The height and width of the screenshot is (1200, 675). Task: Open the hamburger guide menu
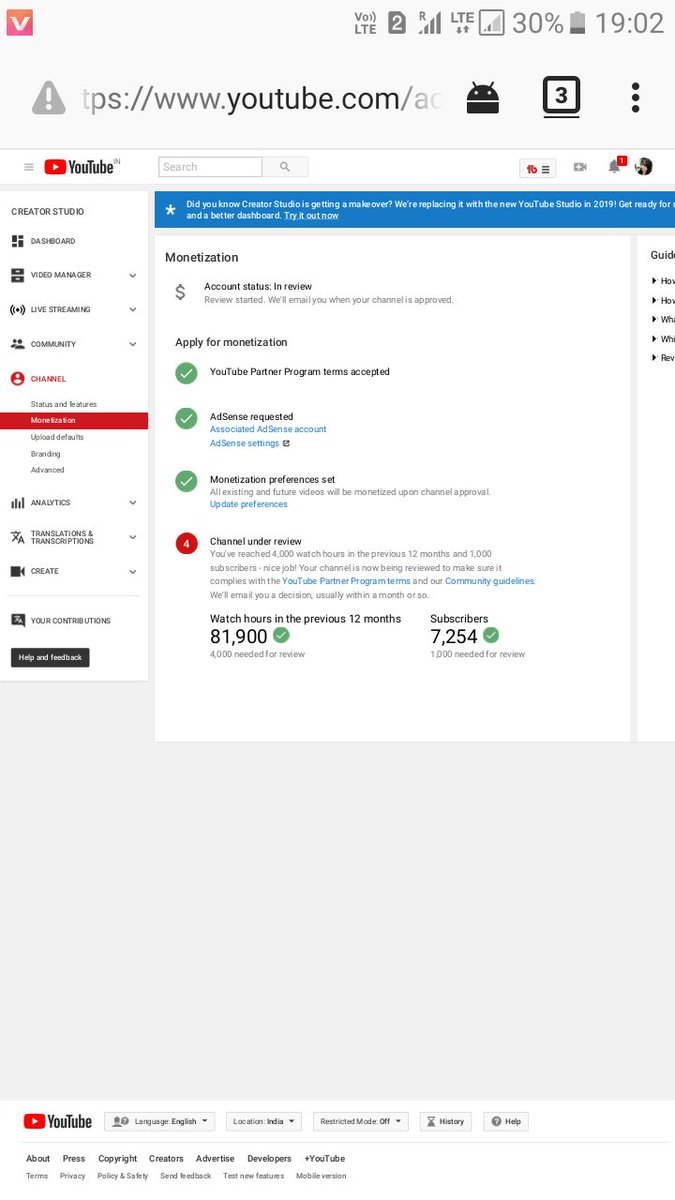(x=29, y=167)
